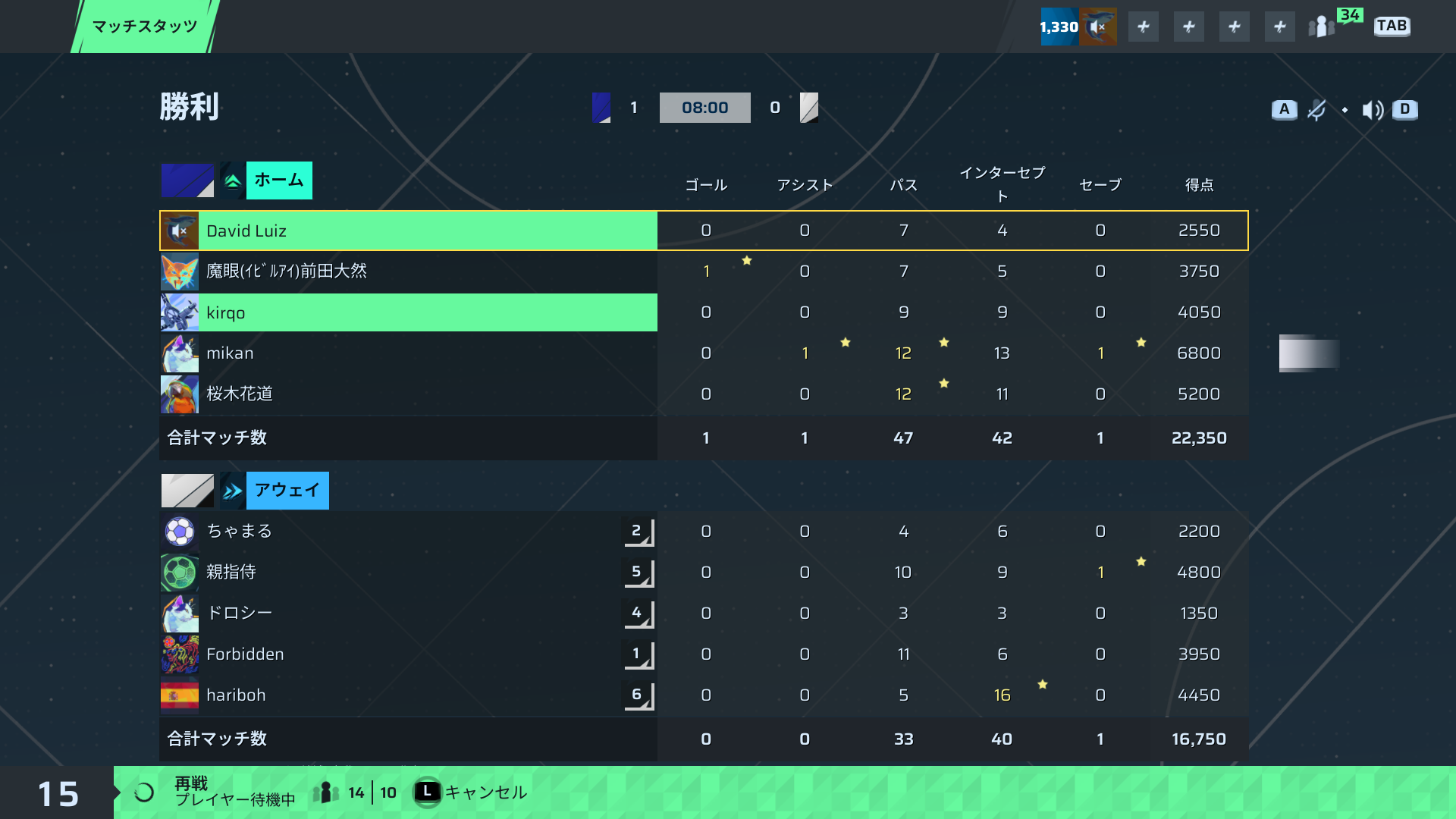Add a player in the fourth empty party slot
The height and width of the screenshot is (819, 1456).
click(x=1279, y=27)
